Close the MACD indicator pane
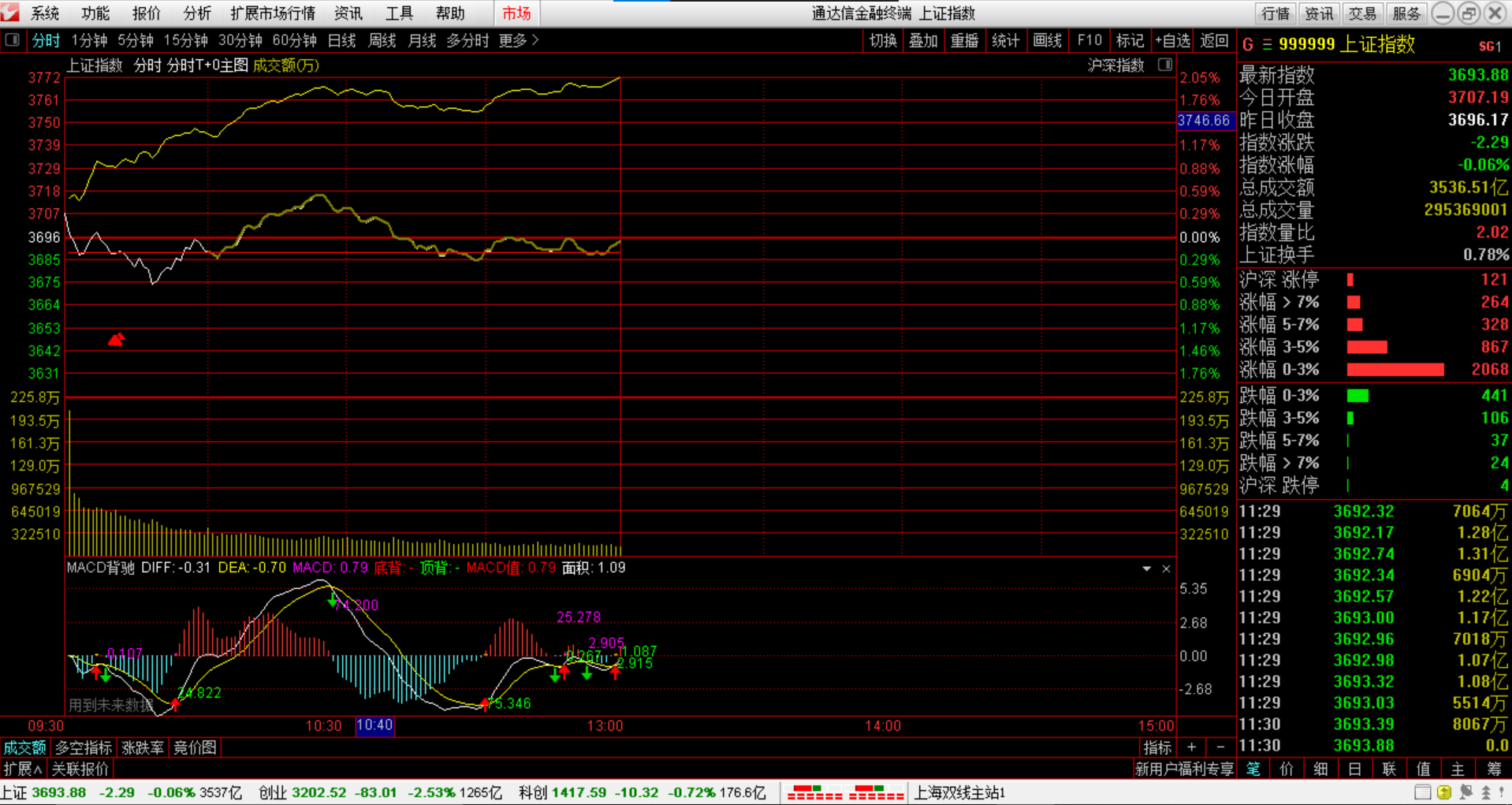Viewport: 1512px width, 805px height. click(x=1166, y=568)
